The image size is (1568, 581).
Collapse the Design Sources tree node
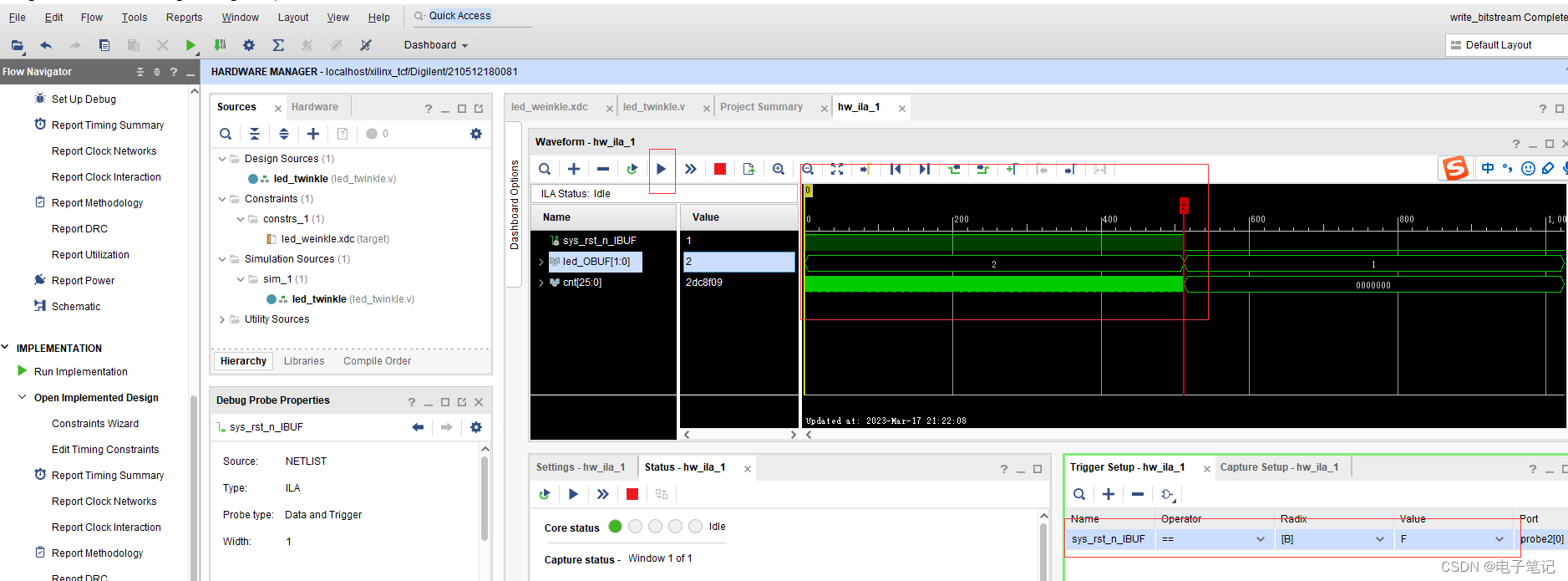pyautogui.click(x=222, y=159)
